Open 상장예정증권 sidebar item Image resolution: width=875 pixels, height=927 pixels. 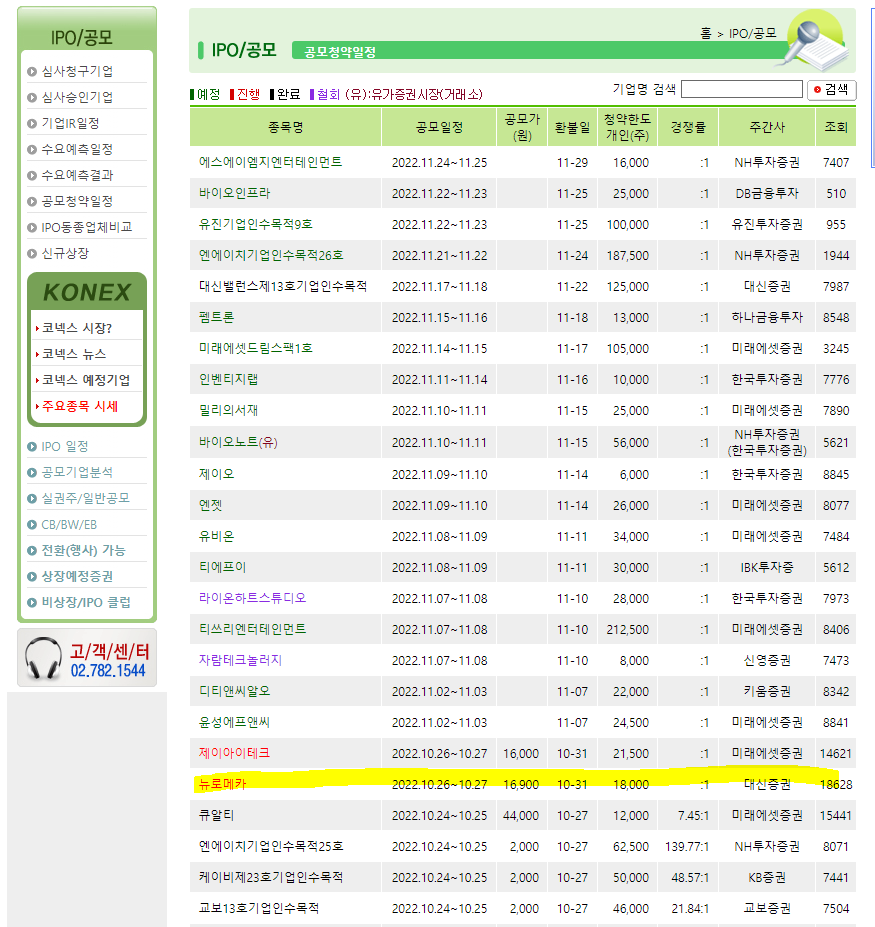[77, 577]
